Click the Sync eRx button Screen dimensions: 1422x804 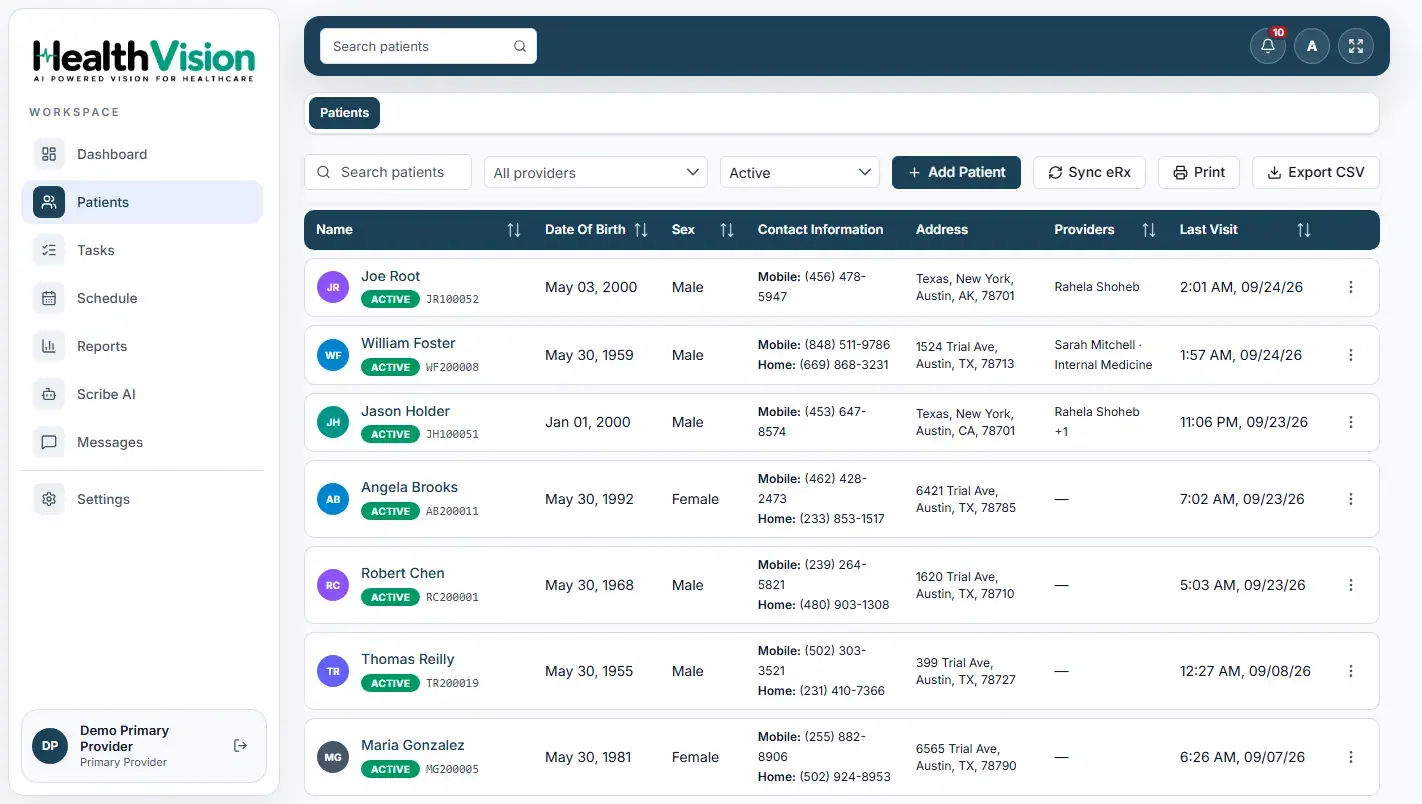coord(1089,172)
